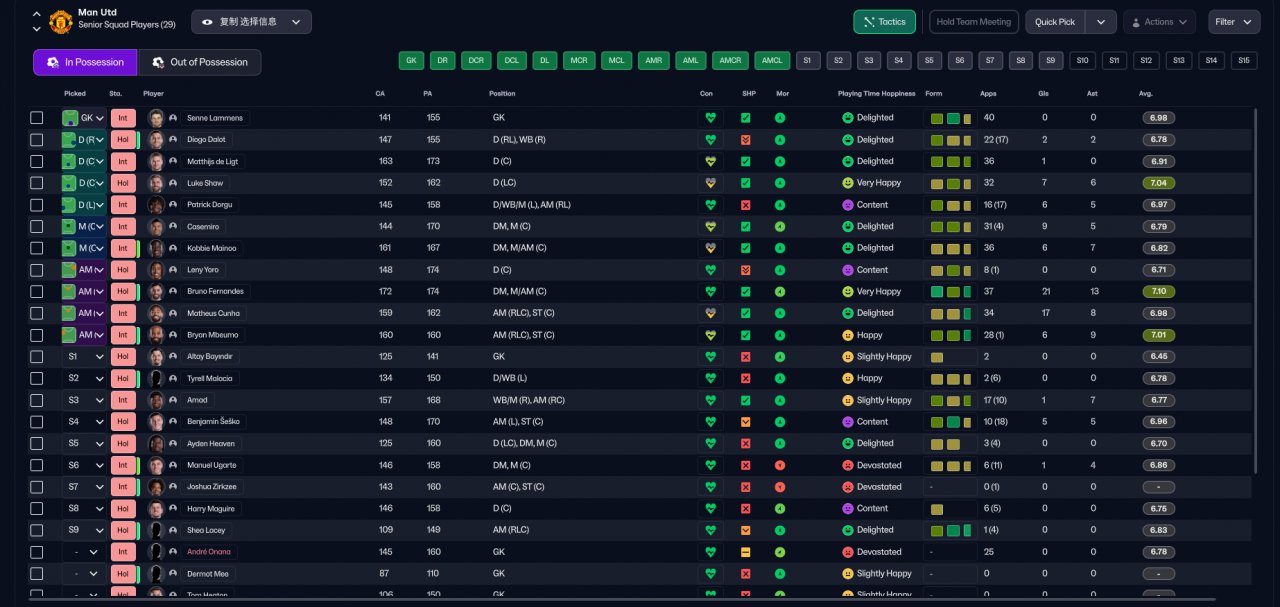Click the up chevron beside Man Utd
Image resolution: width=1280 pixels, height=607 pixels.
pyautogui.click(x=37, y=15)
